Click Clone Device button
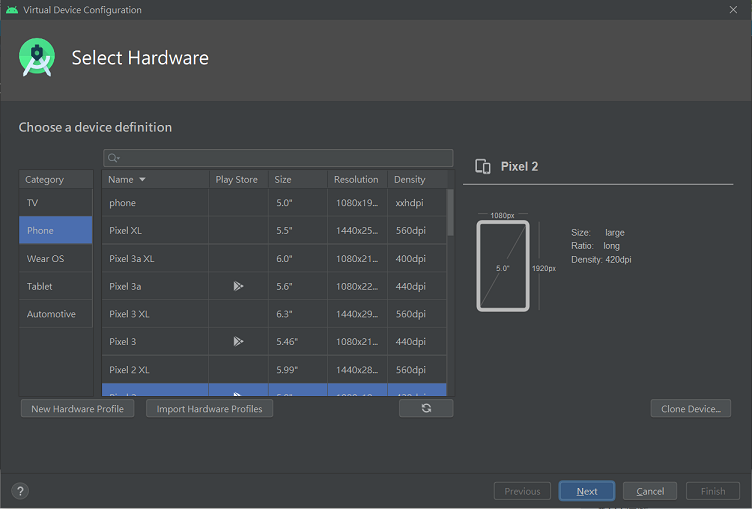 (691, 409)
